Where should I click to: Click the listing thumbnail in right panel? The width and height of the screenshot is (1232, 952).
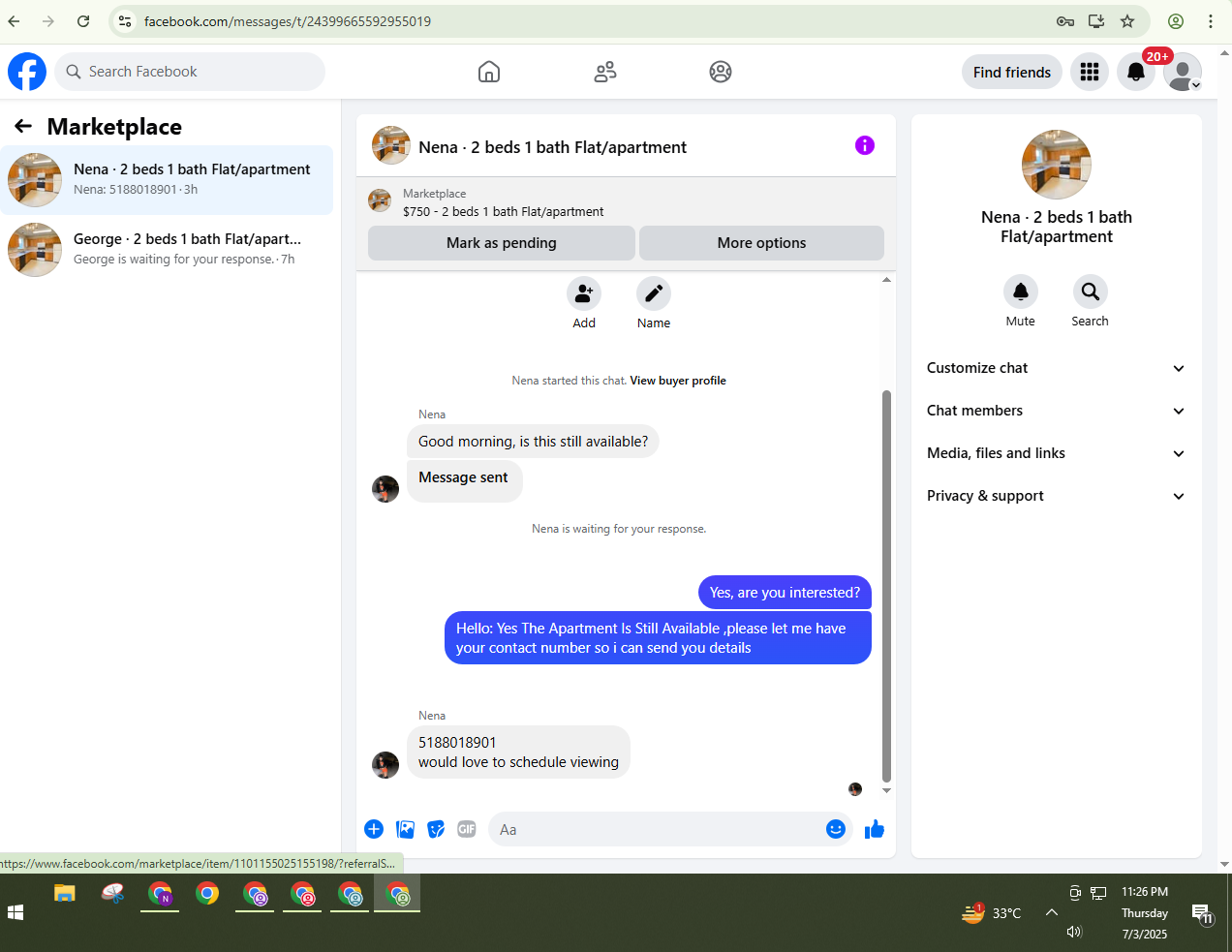coord(1057,165)
